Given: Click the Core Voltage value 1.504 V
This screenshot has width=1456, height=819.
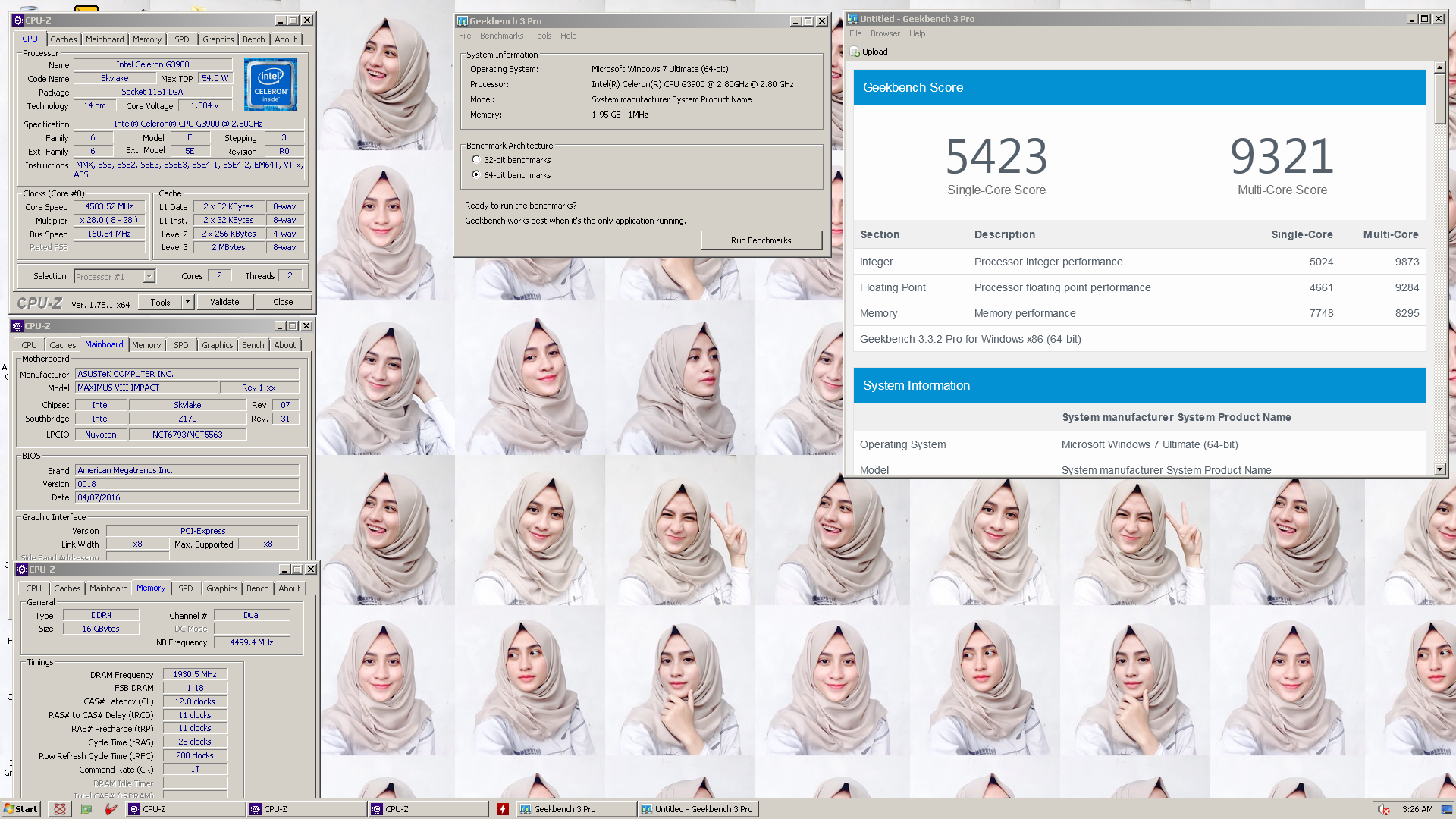Looking at the screenshot, I should point(205,105).
